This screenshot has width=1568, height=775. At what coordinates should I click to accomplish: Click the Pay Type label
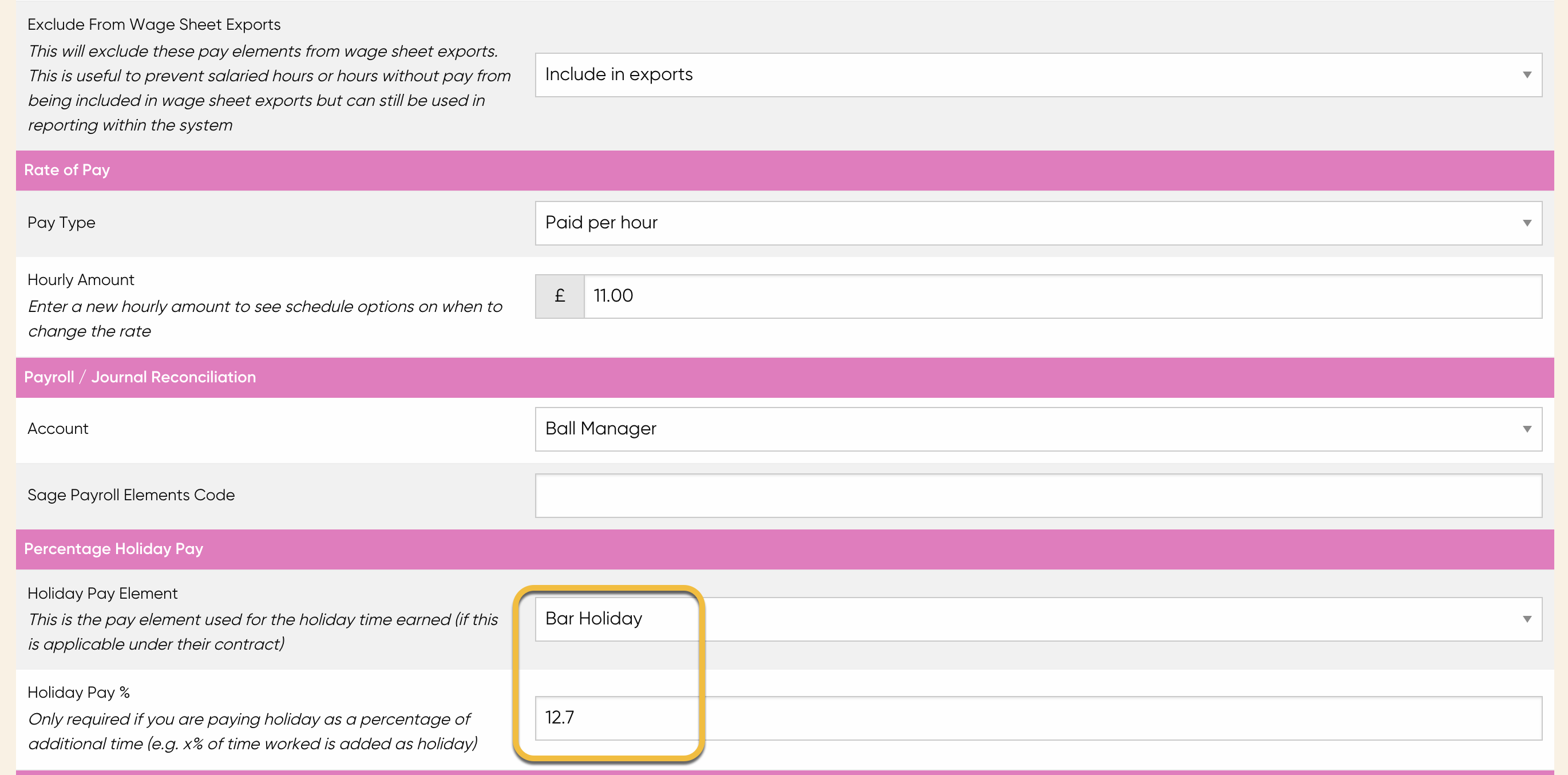coord(61,222)
